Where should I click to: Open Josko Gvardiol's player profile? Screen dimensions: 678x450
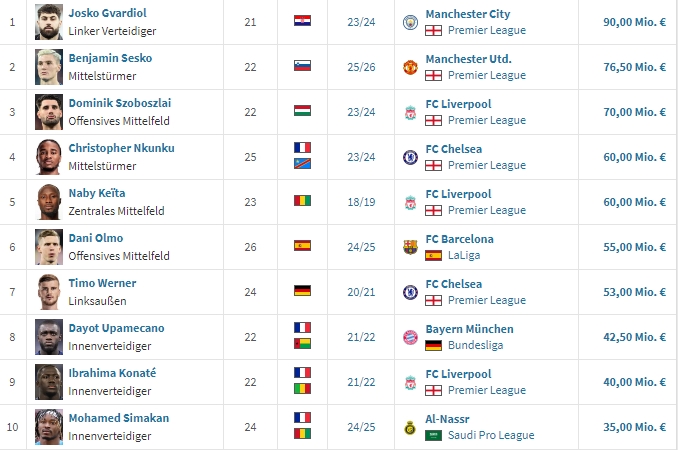[109, 14]
